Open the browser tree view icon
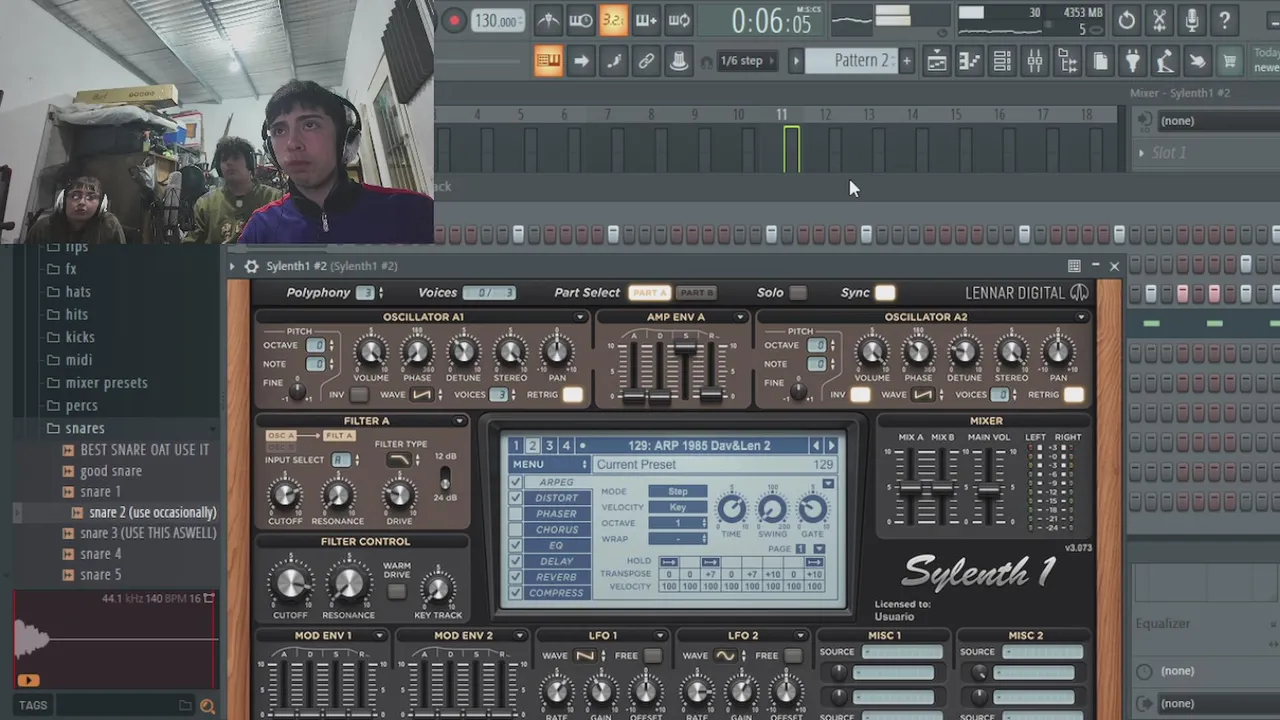 point(1067,62)
